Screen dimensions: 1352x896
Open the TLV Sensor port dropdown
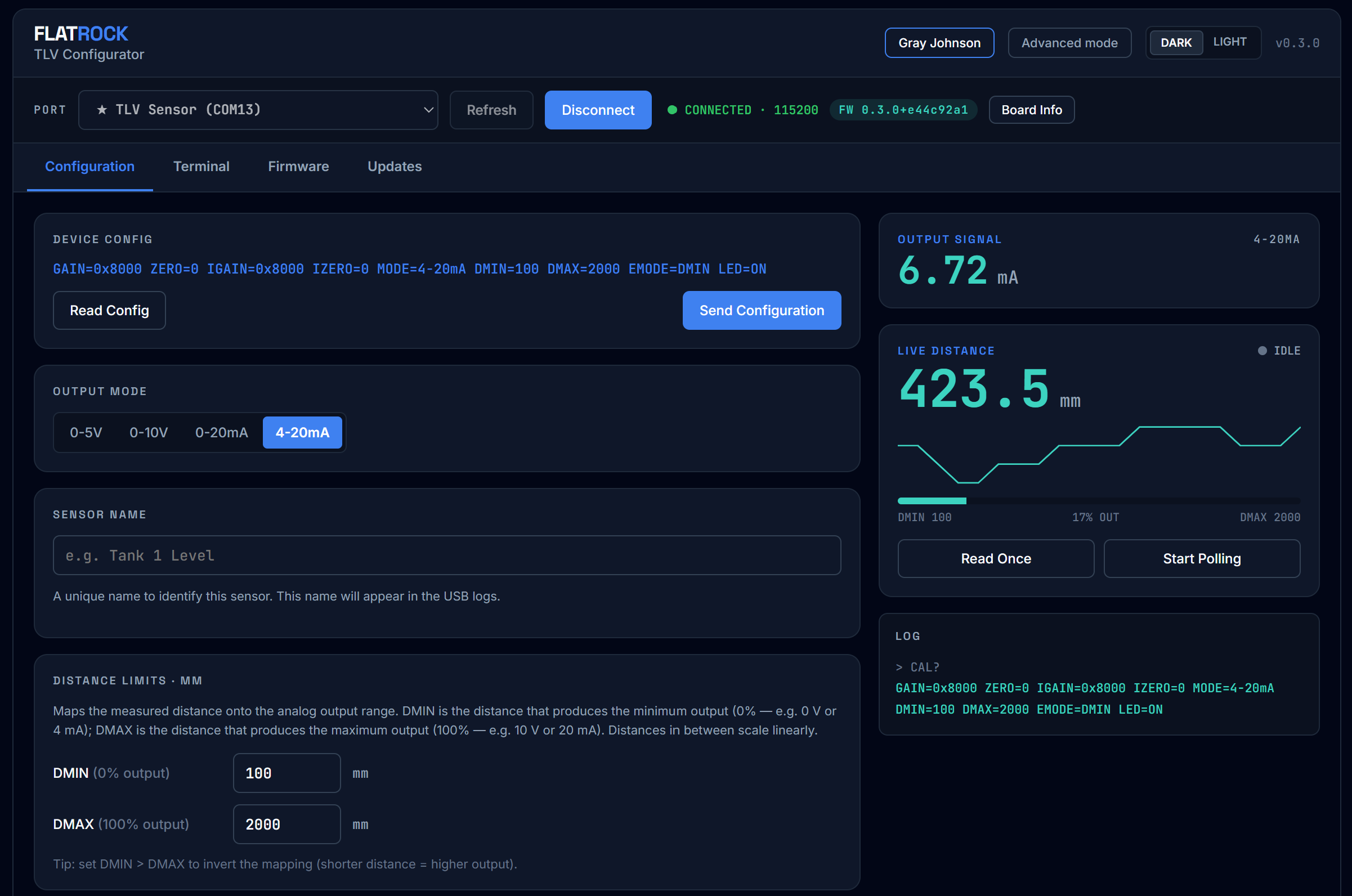pos(258,110)
